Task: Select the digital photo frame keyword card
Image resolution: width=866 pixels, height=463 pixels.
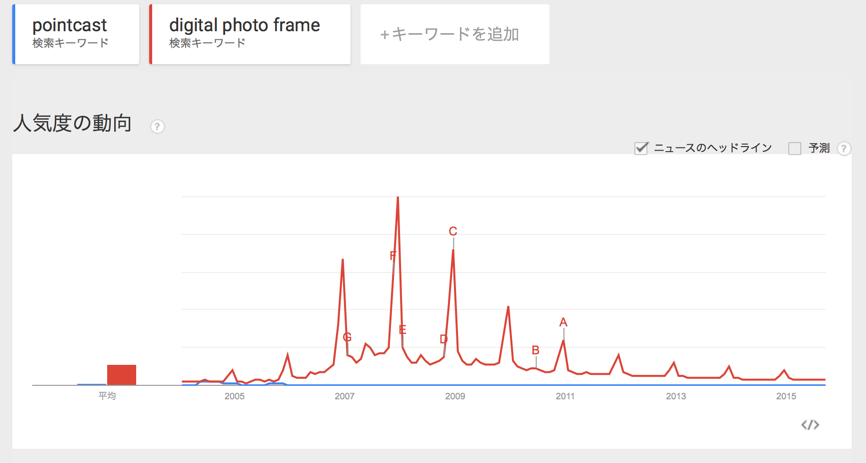Action: pos(250,34)
